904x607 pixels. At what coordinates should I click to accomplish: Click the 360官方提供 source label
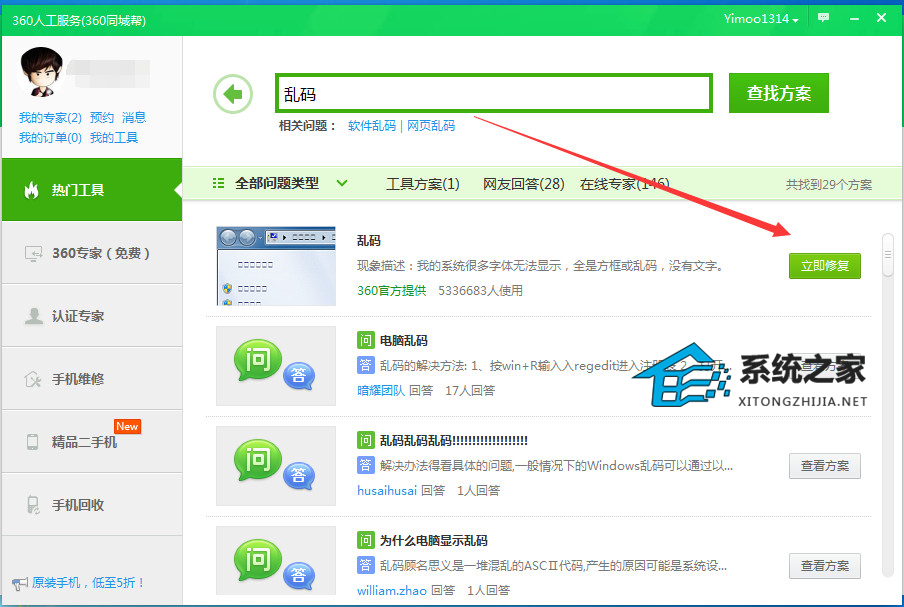(391, 291)
